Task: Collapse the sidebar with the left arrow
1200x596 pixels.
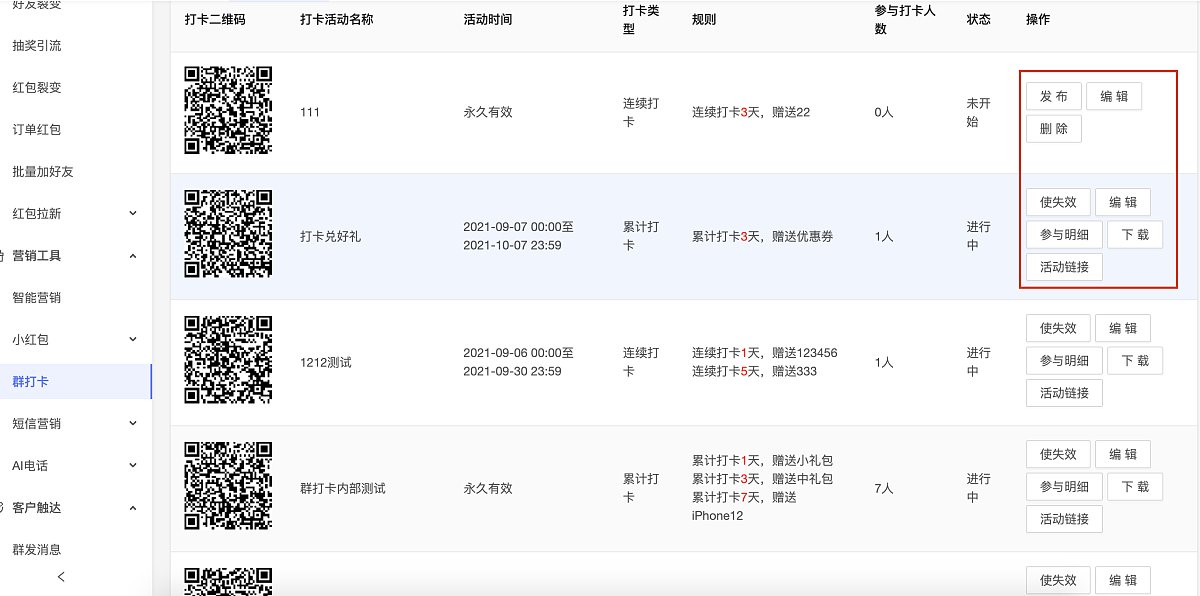Action: 61,577
